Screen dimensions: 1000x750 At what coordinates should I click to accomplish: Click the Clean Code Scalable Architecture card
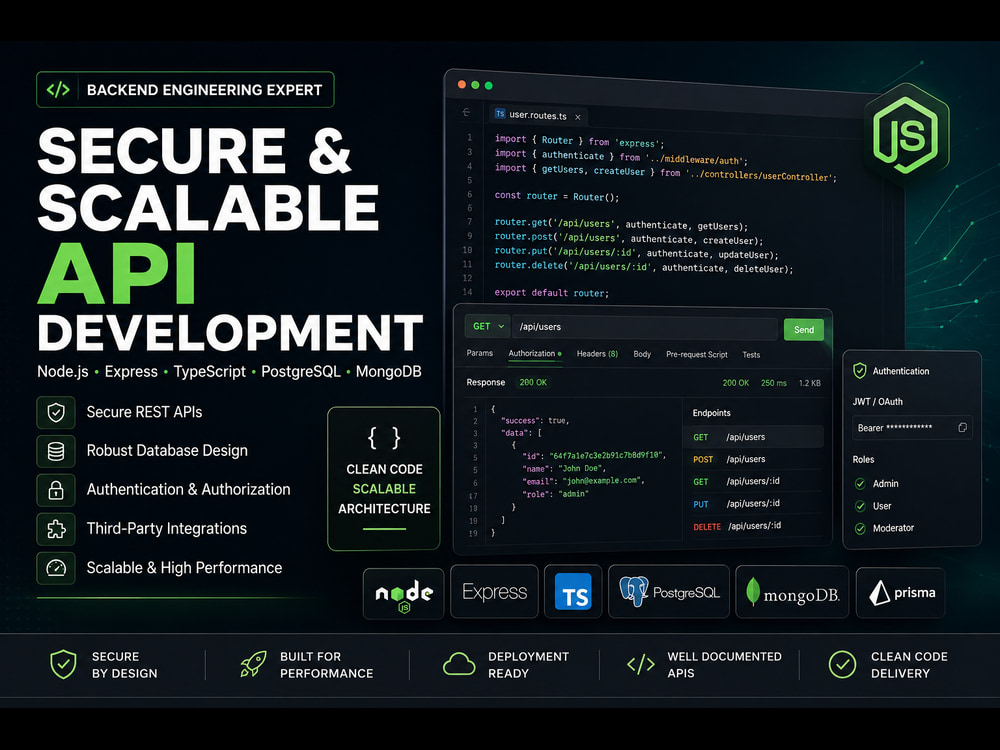pos(384,478)
